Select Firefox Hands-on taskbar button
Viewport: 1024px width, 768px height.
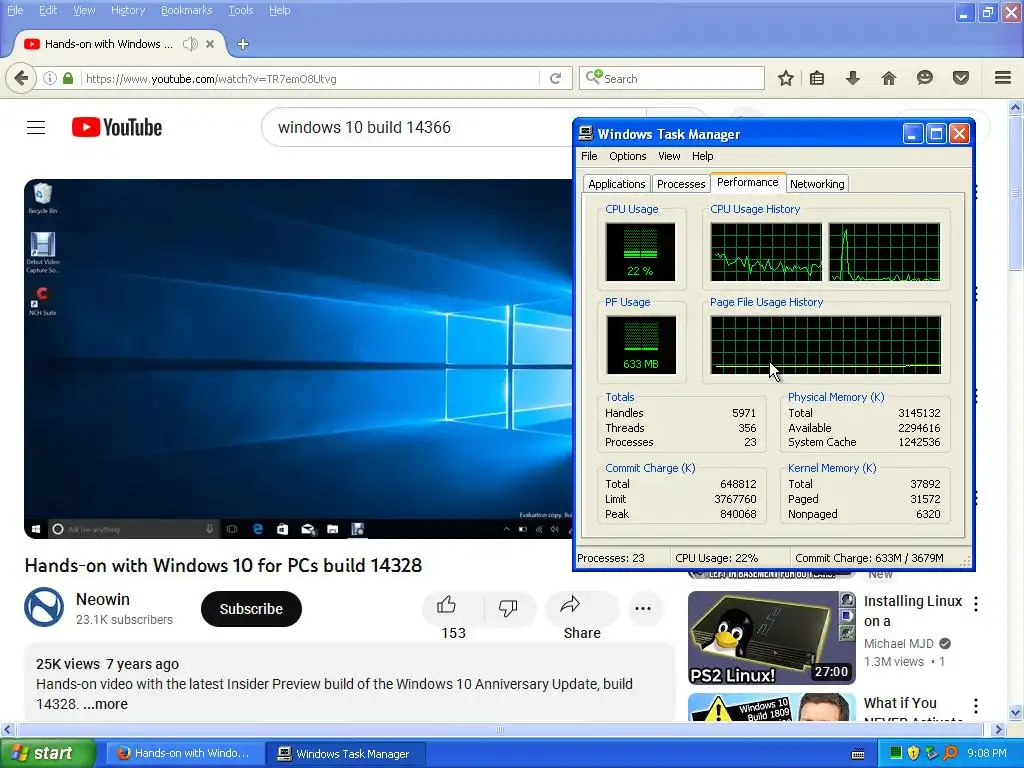coord(185,754)
